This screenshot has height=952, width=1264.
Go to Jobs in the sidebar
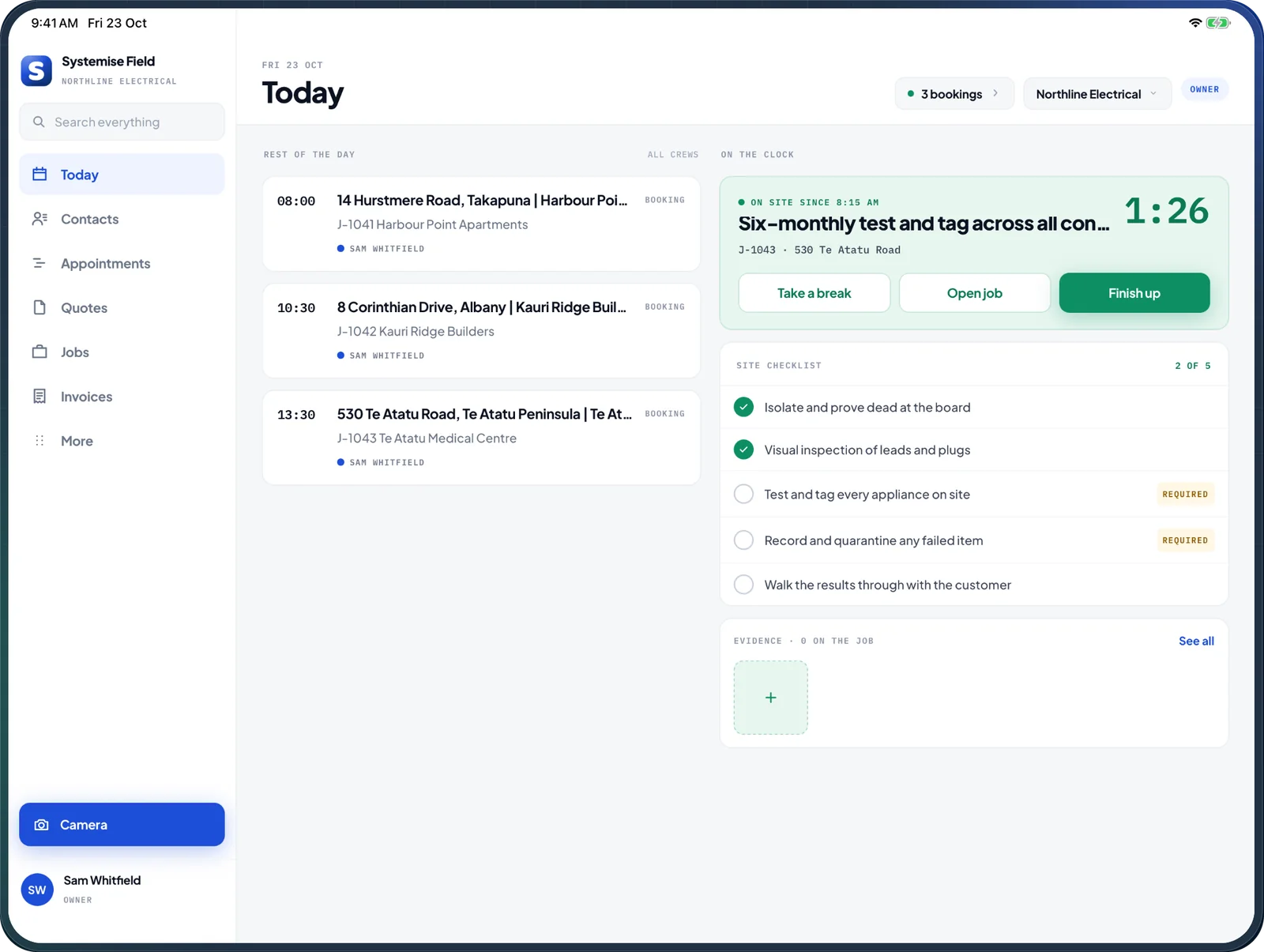click(x=122, y=352)
